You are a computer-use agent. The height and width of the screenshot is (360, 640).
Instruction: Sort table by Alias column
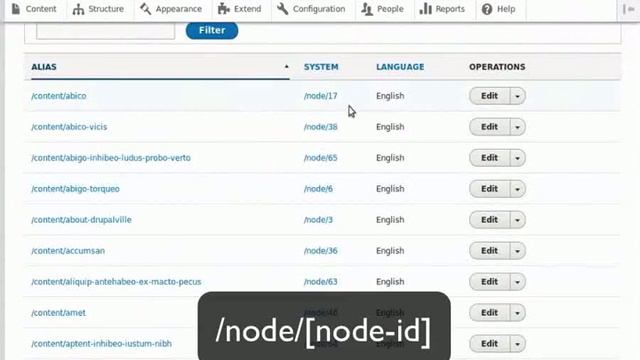click(x=44, y=67)
